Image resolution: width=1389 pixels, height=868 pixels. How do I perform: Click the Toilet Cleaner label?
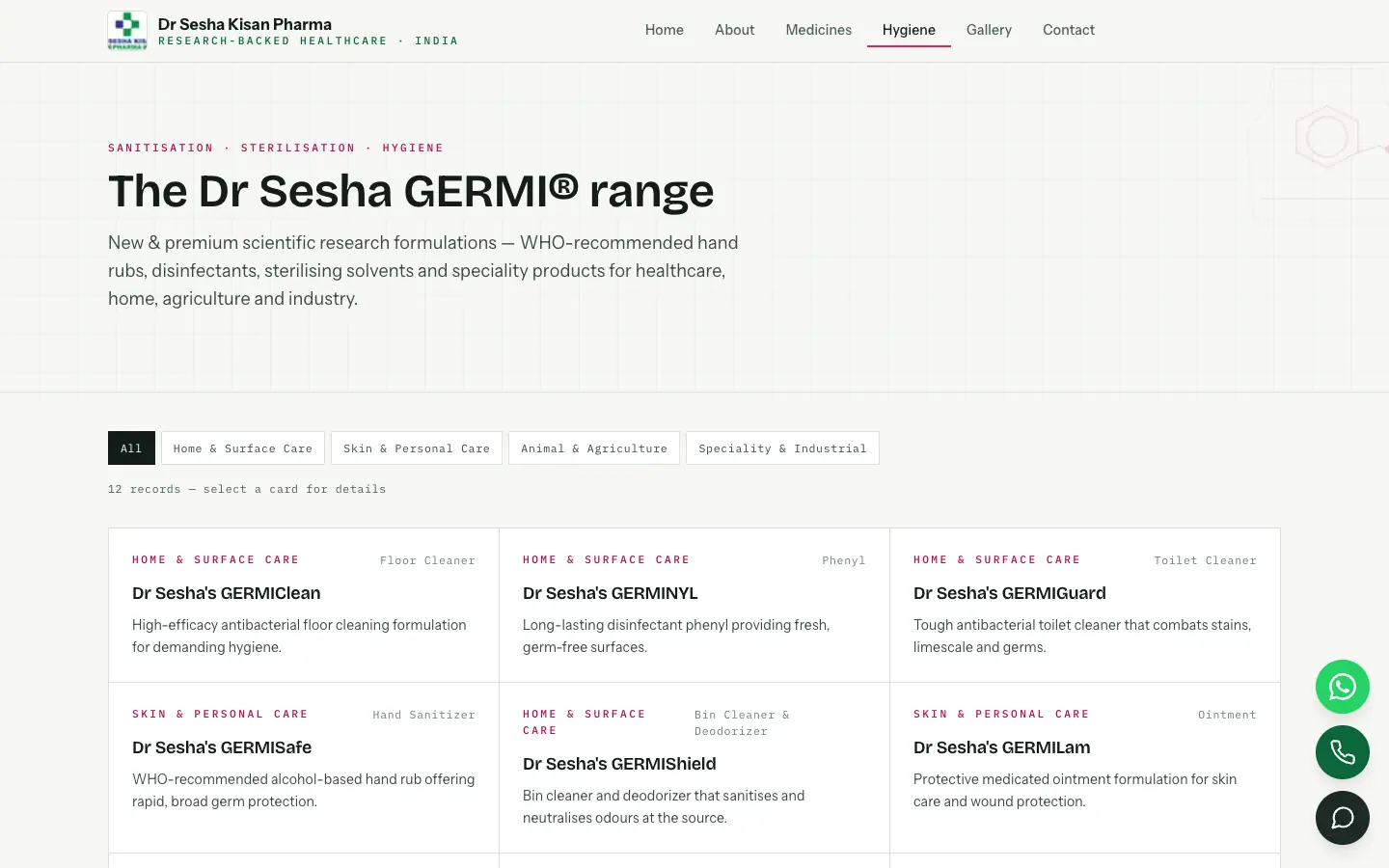[x=1206, y=560]
